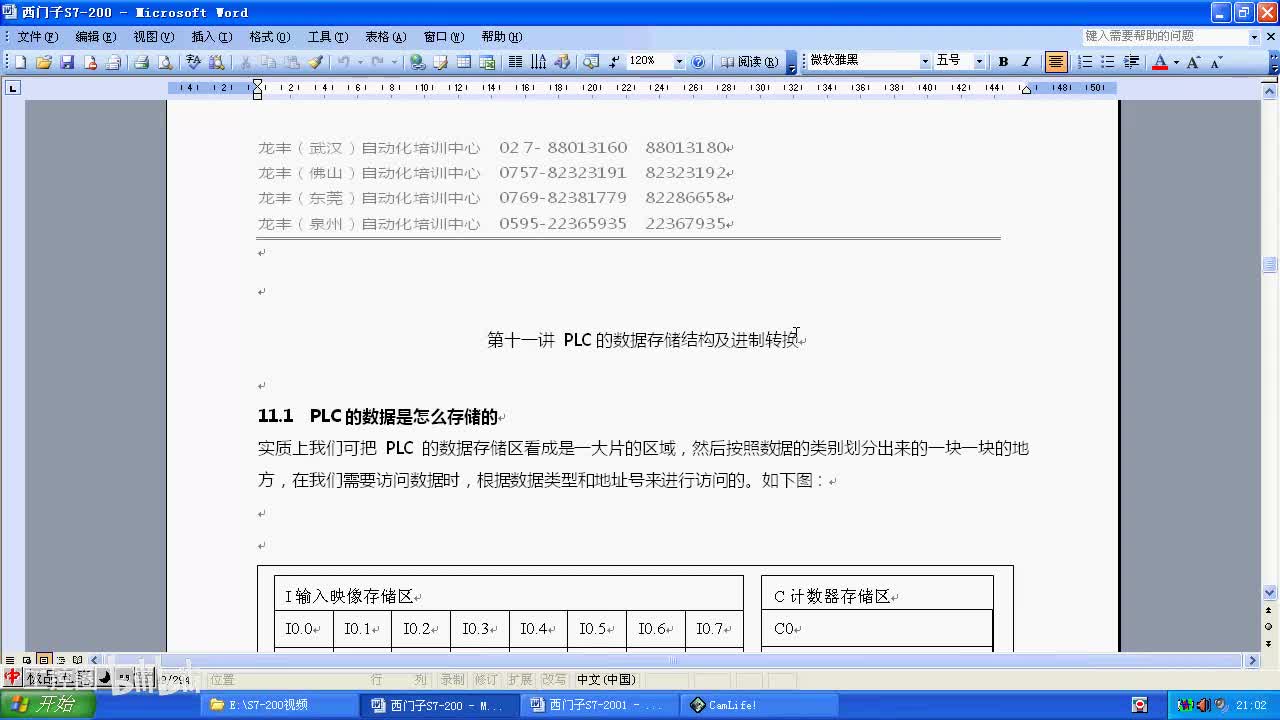Viewport: 1280px width, 720px height.
Task: Switch to CamLife! taskbar button
Action: [761, 705]
